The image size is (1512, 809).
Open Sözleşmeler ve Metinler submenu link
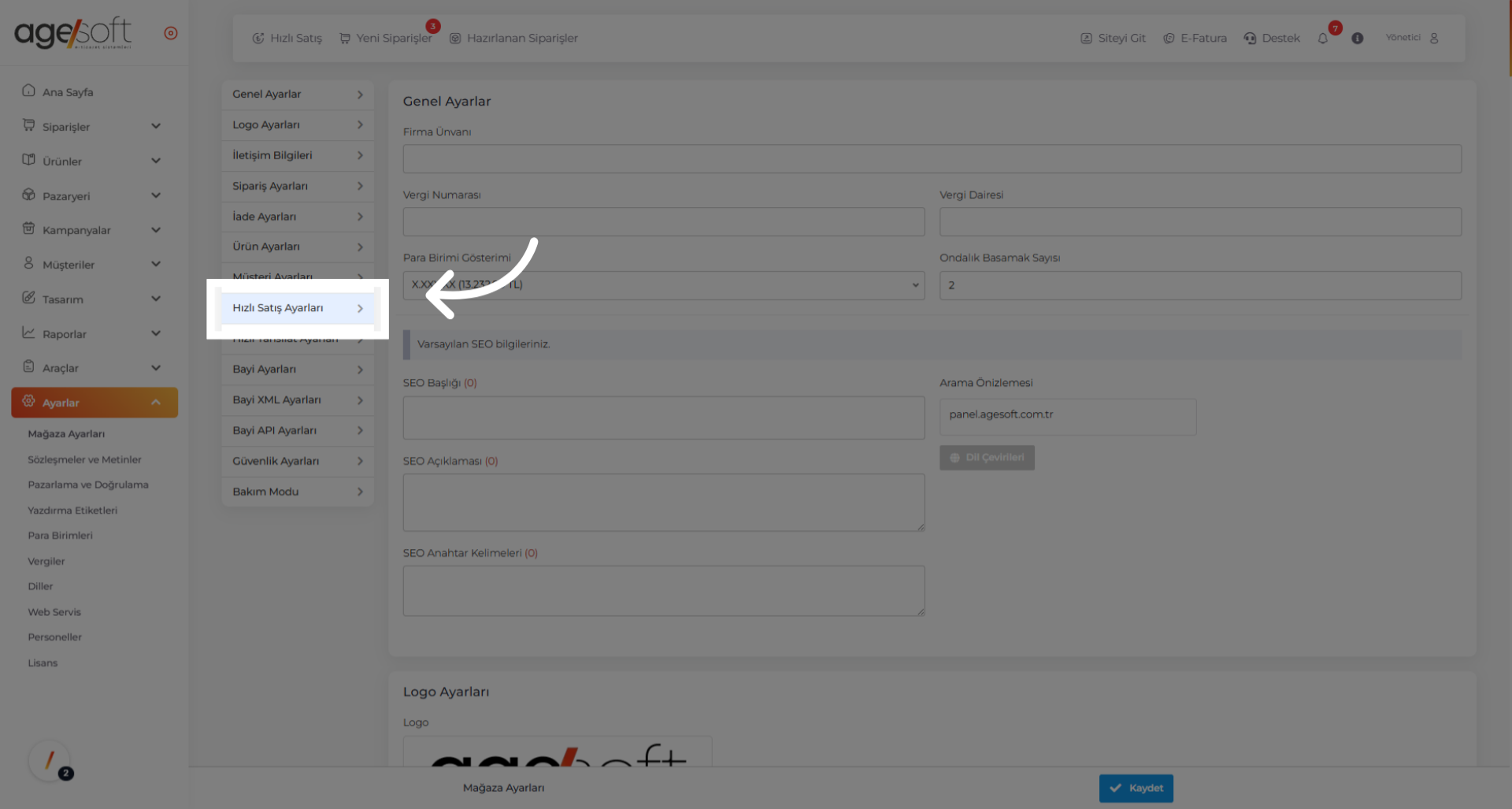(x=84, y=459)
